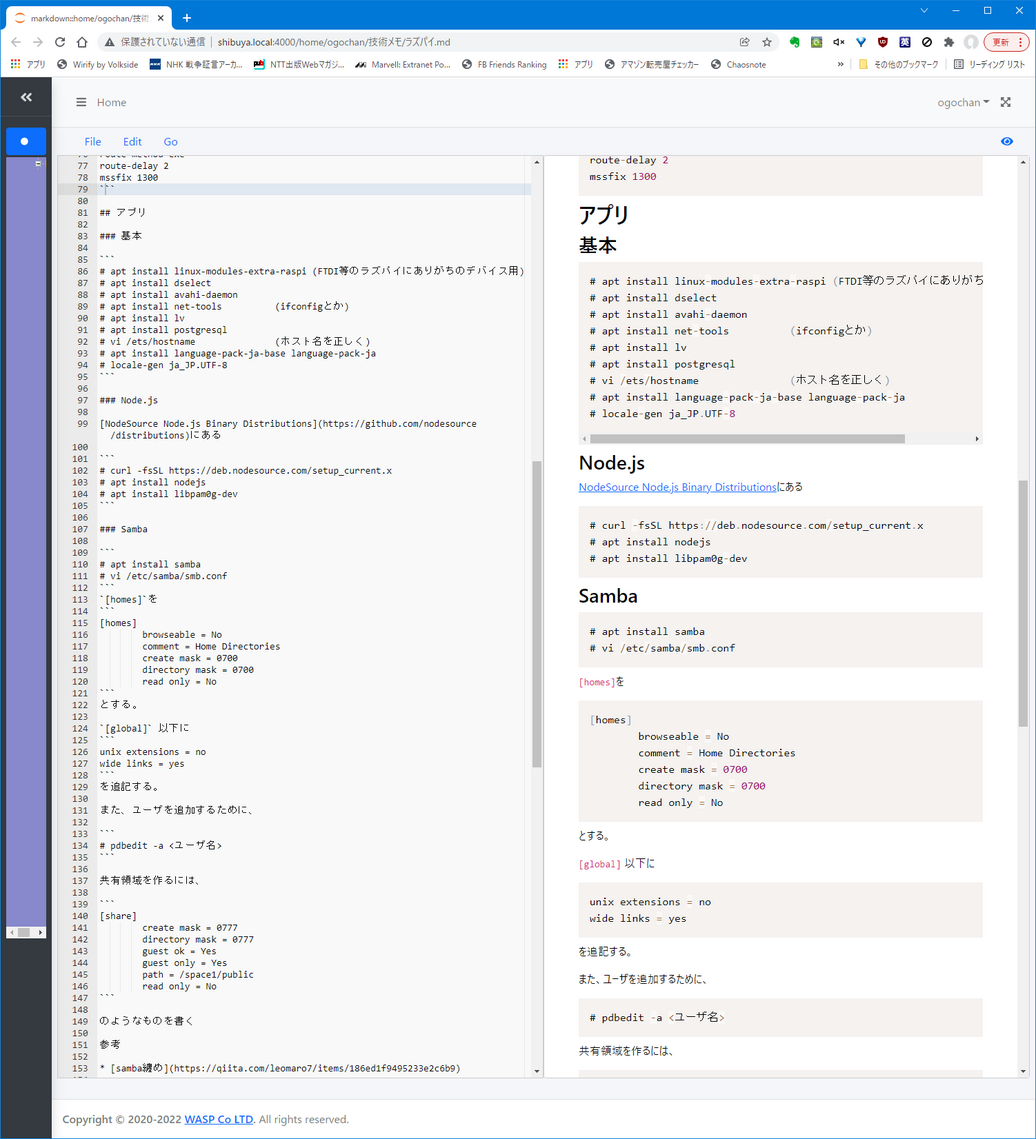Open the Go menu
1036x1139 pixels.
pos(170,142)
